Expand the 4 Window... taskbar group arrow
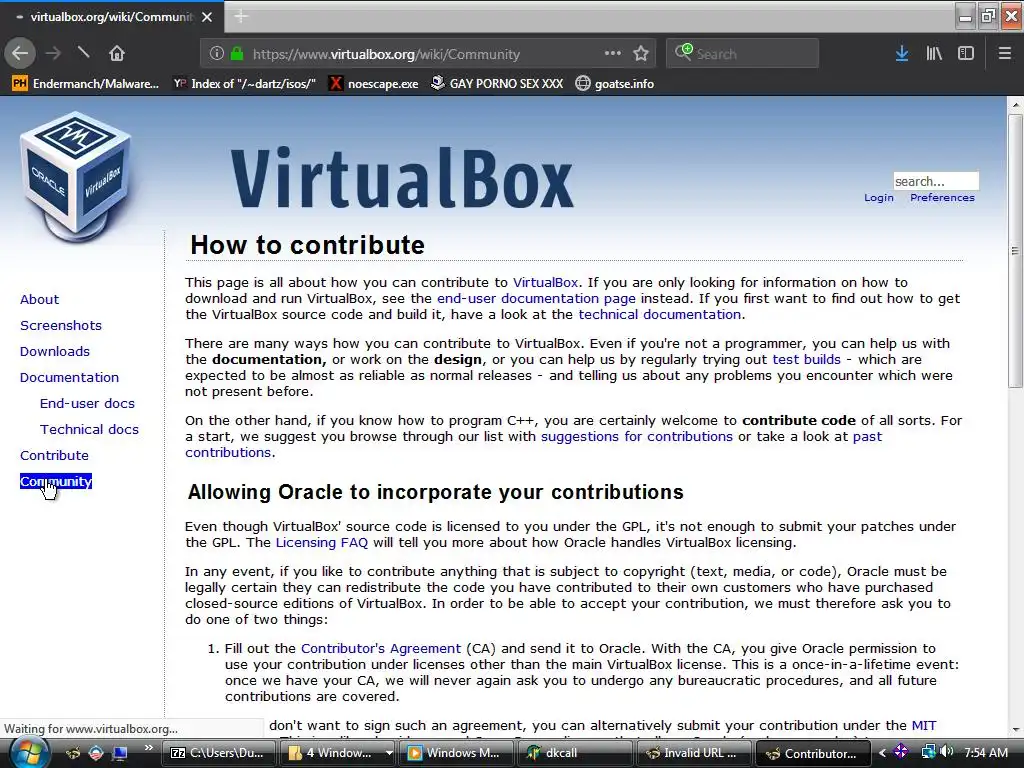Image resolution: width=1024 pixels, height=768 pixels. tap(389, 753)
